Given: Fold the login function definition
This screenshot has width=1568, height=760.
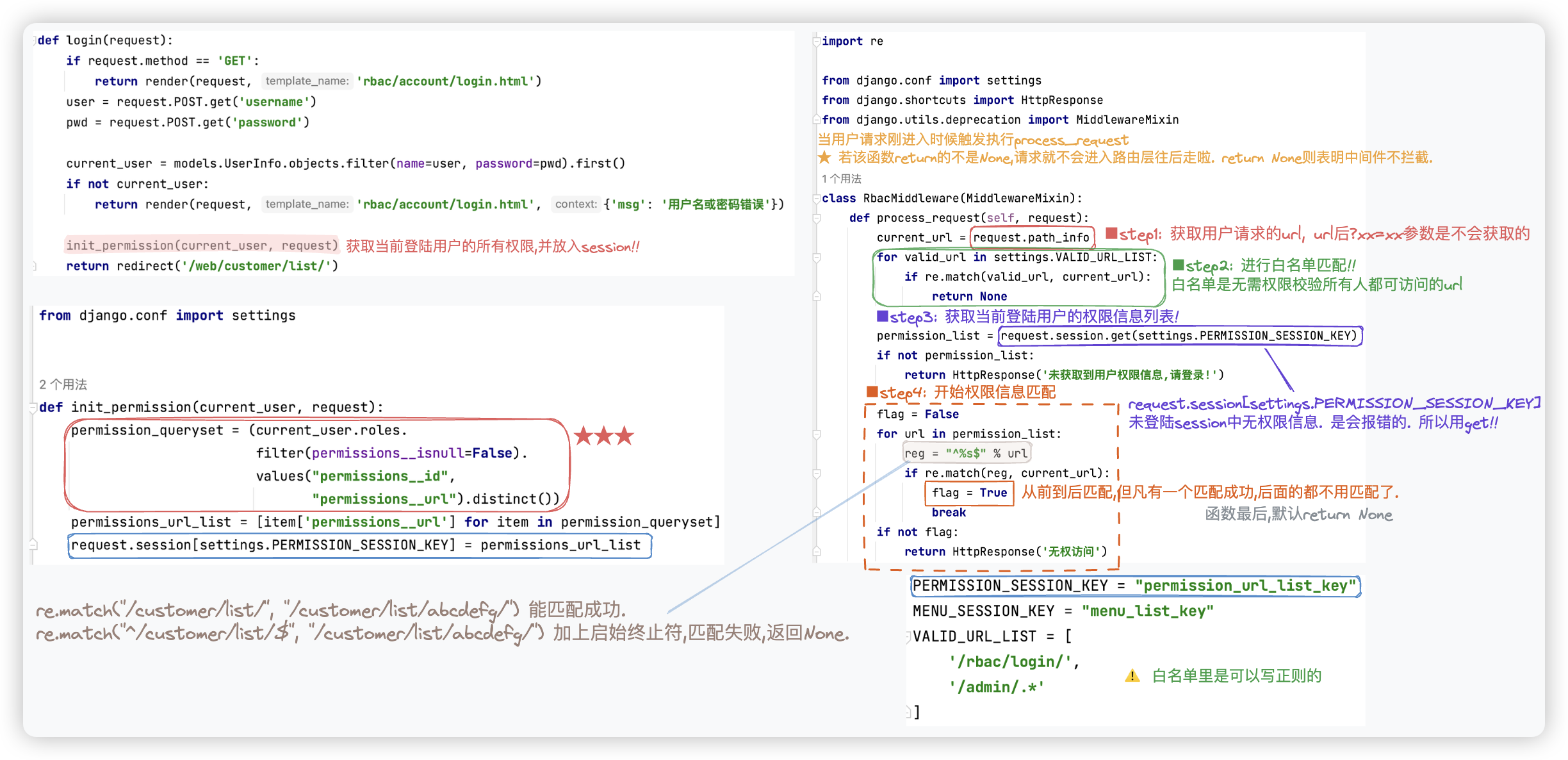Looking at the screenshot, I should click(35, 40).
